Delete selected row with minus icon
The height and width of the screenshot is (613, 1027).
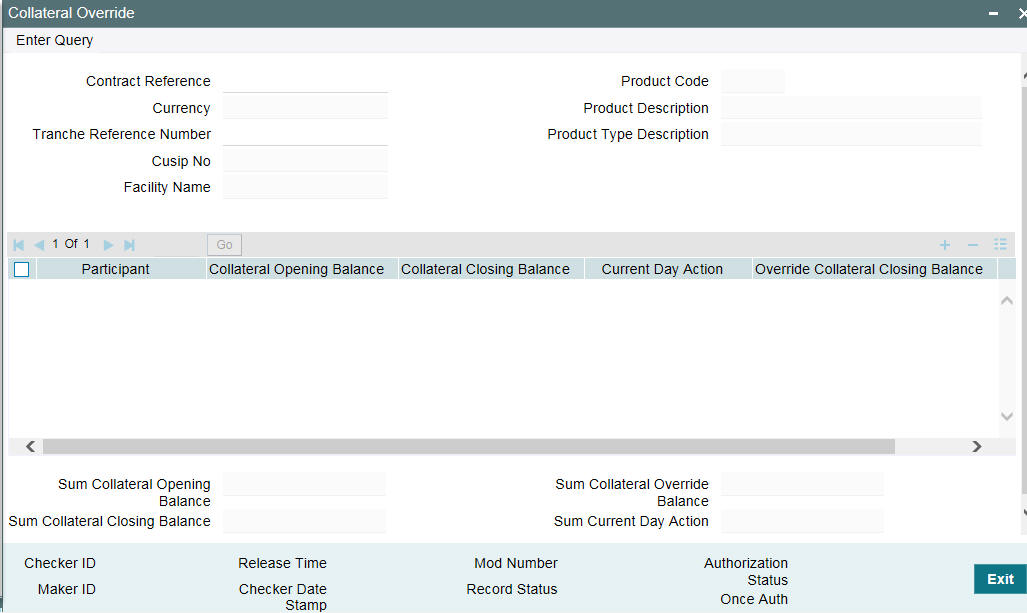[x=973, y=245]
